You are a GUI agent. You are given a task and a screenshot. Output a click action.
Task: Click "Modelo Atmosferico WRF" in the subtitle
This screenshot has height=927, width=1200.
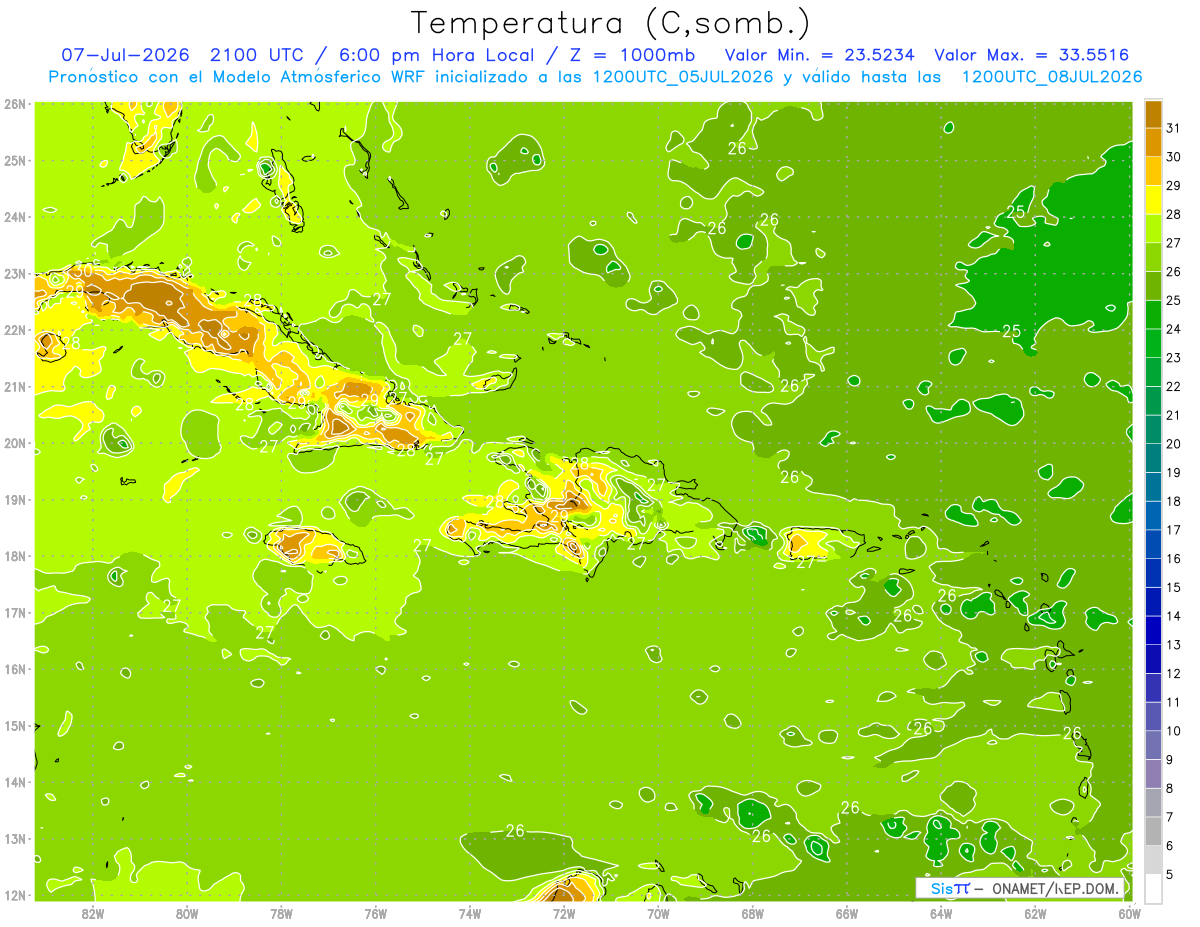318,77
